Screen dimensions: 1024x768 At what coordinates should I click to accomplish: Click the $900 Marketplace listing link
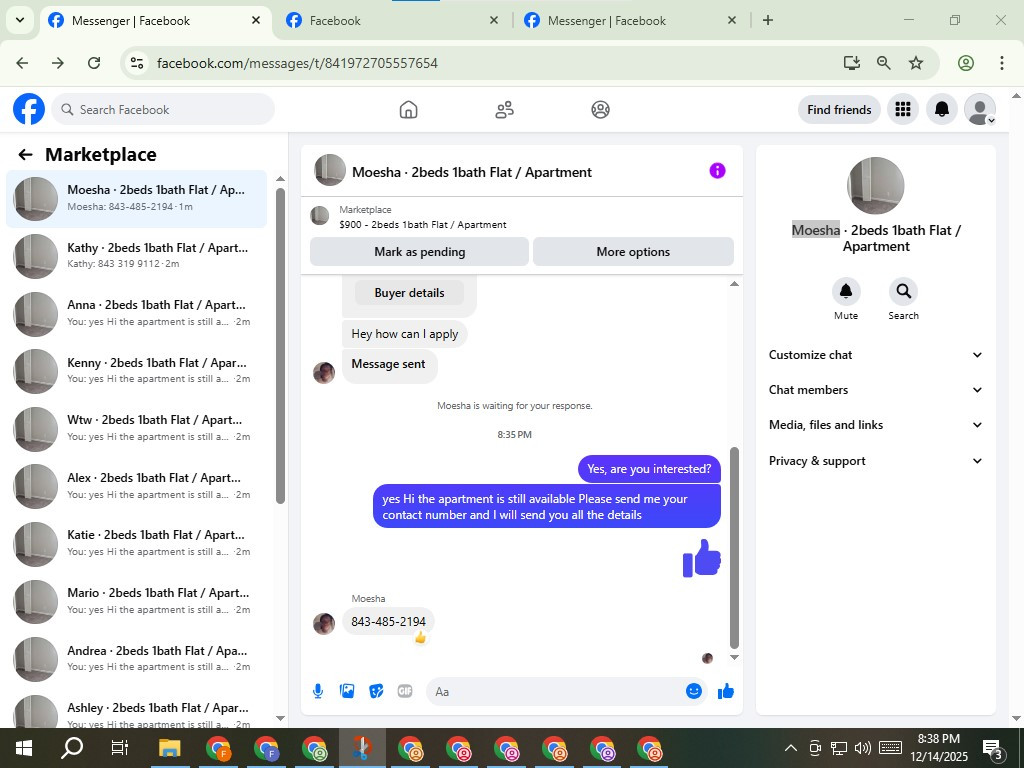[423, 225]
